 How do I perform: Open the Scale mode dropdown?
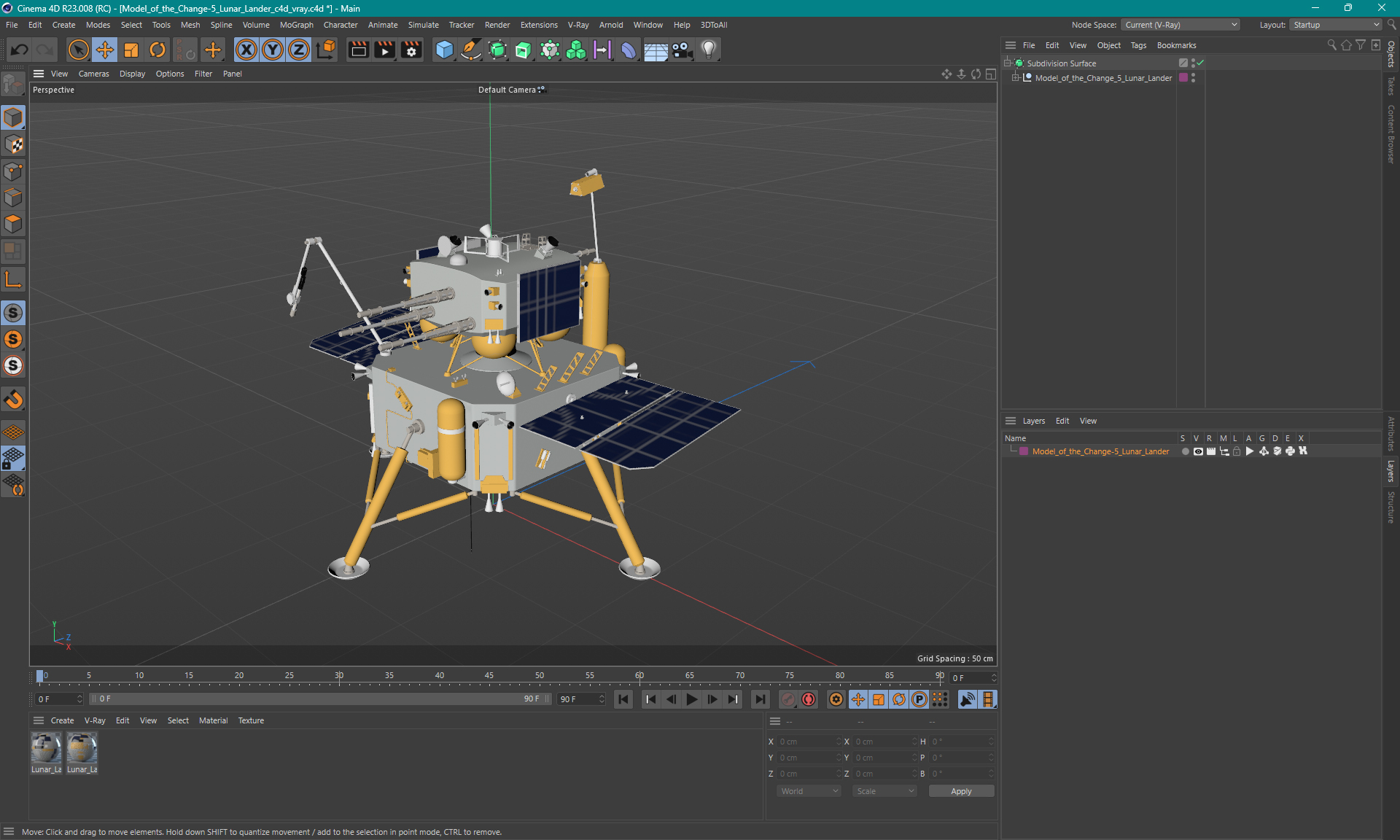pos(884,791)
